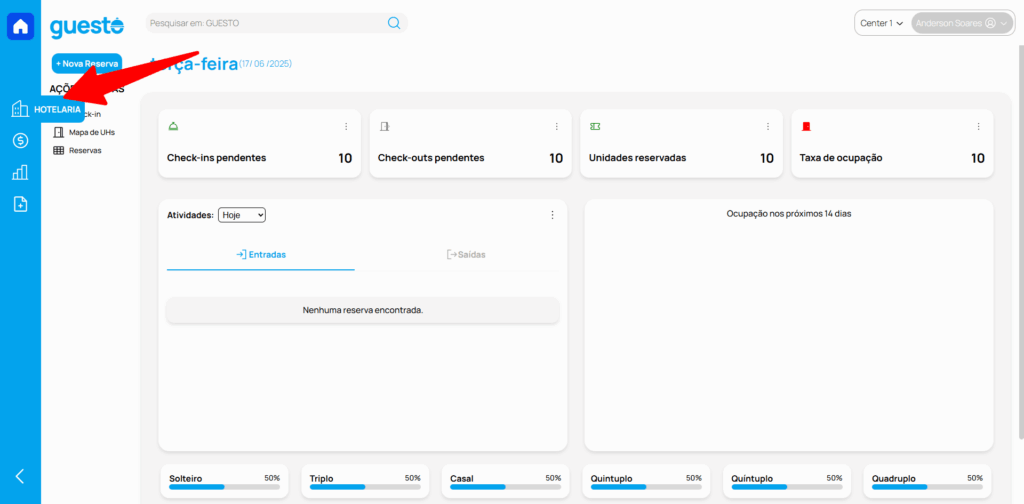The image size is (1024, 504).
Task: Switch to the Saídas tab
Action: click(466, 255)
